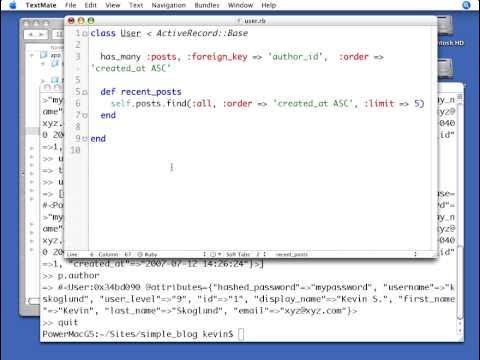Click line number 2 in the gutter

(78, 45)
